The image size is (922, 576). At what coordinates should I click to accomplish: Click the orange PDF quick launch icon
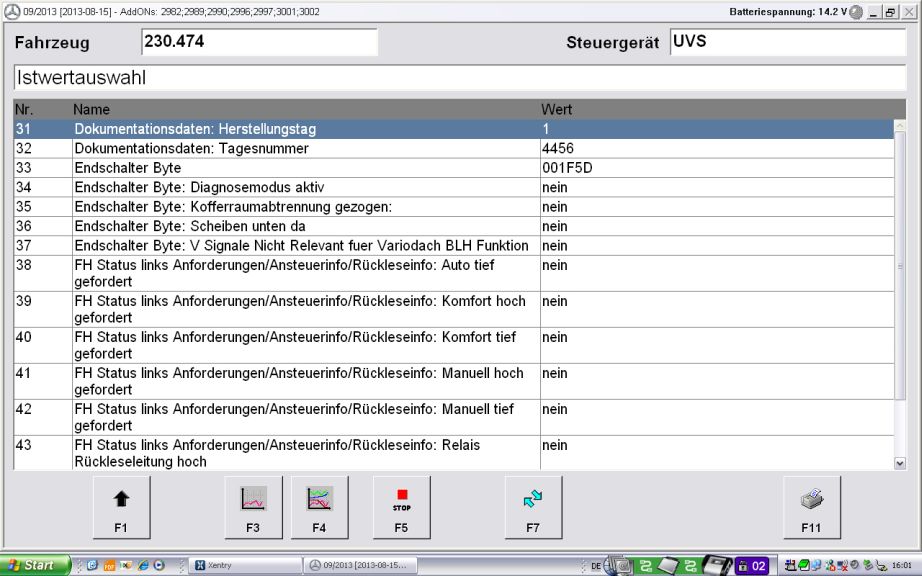[x=109, y=565]
